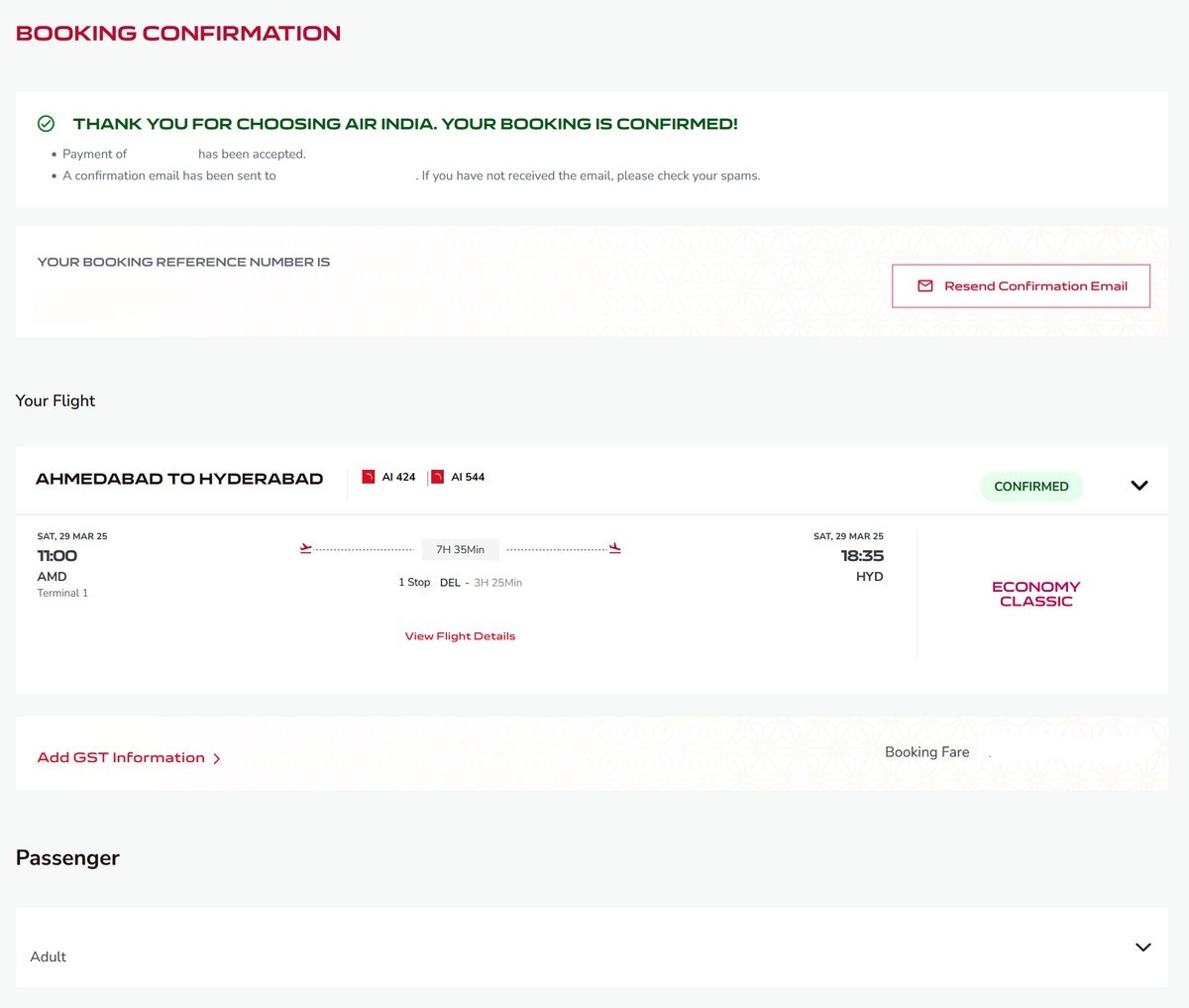Click the Booking Fare label

click(x=927, y=752)
